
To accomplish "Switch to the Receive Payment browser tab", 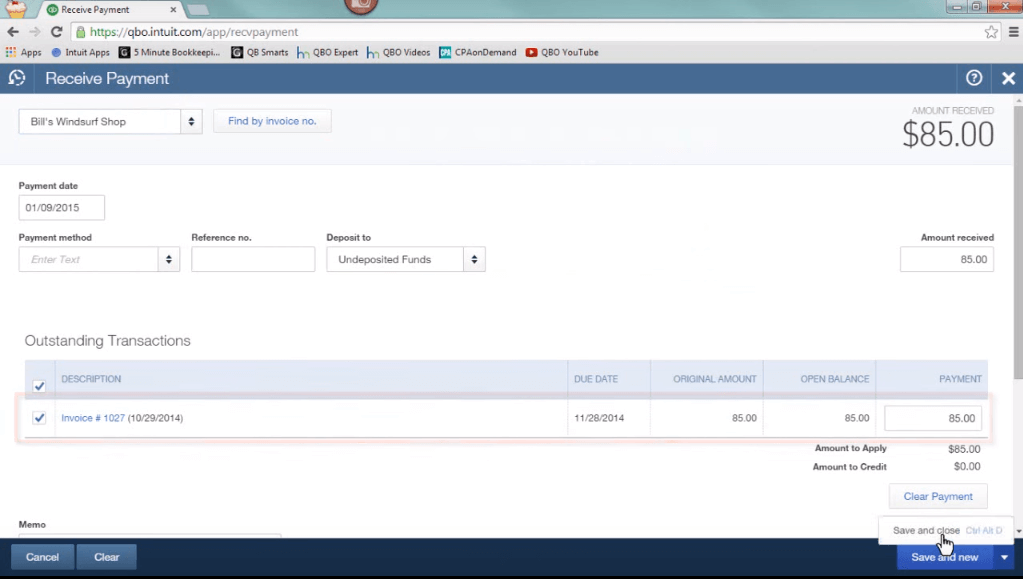I will point(95,8).
